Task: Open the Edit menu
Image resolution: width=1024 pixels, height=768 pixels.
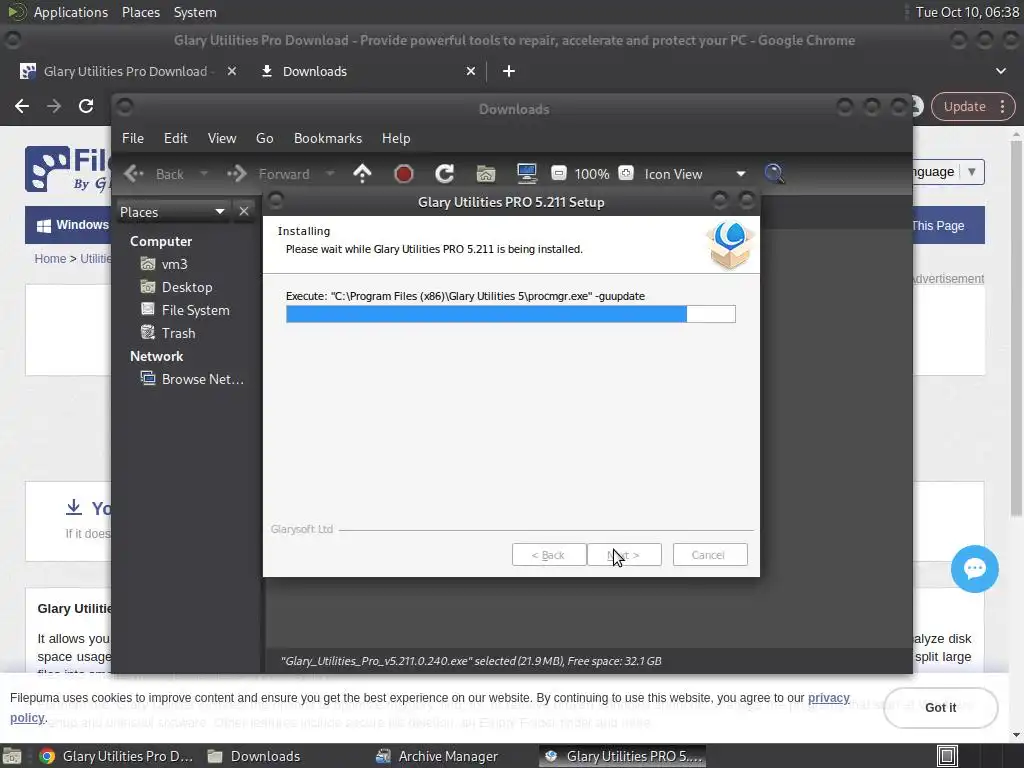Action: tap(176, 138)
